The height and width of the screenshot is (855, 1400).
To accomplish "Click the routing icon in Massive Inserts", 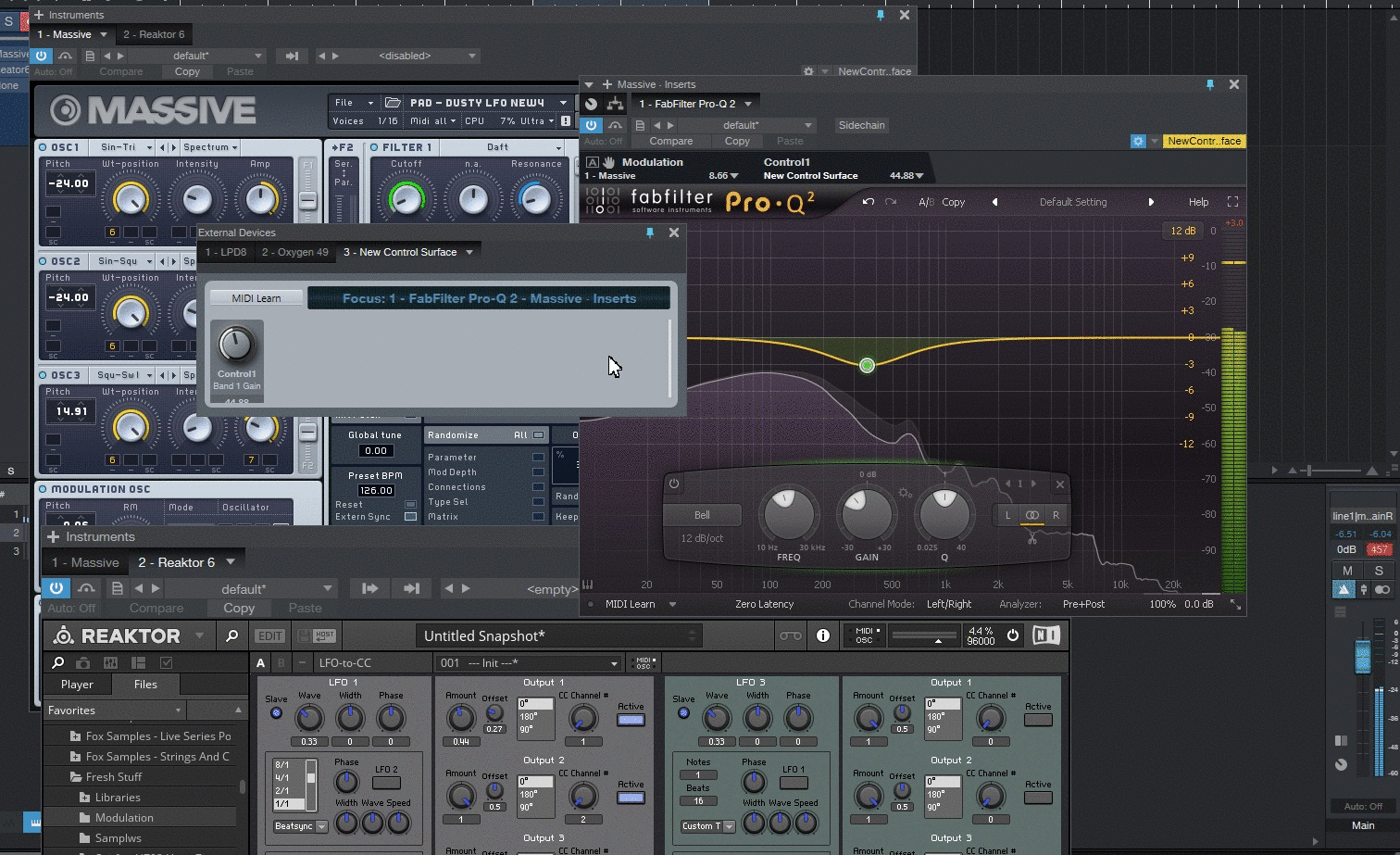I will 615,104.
